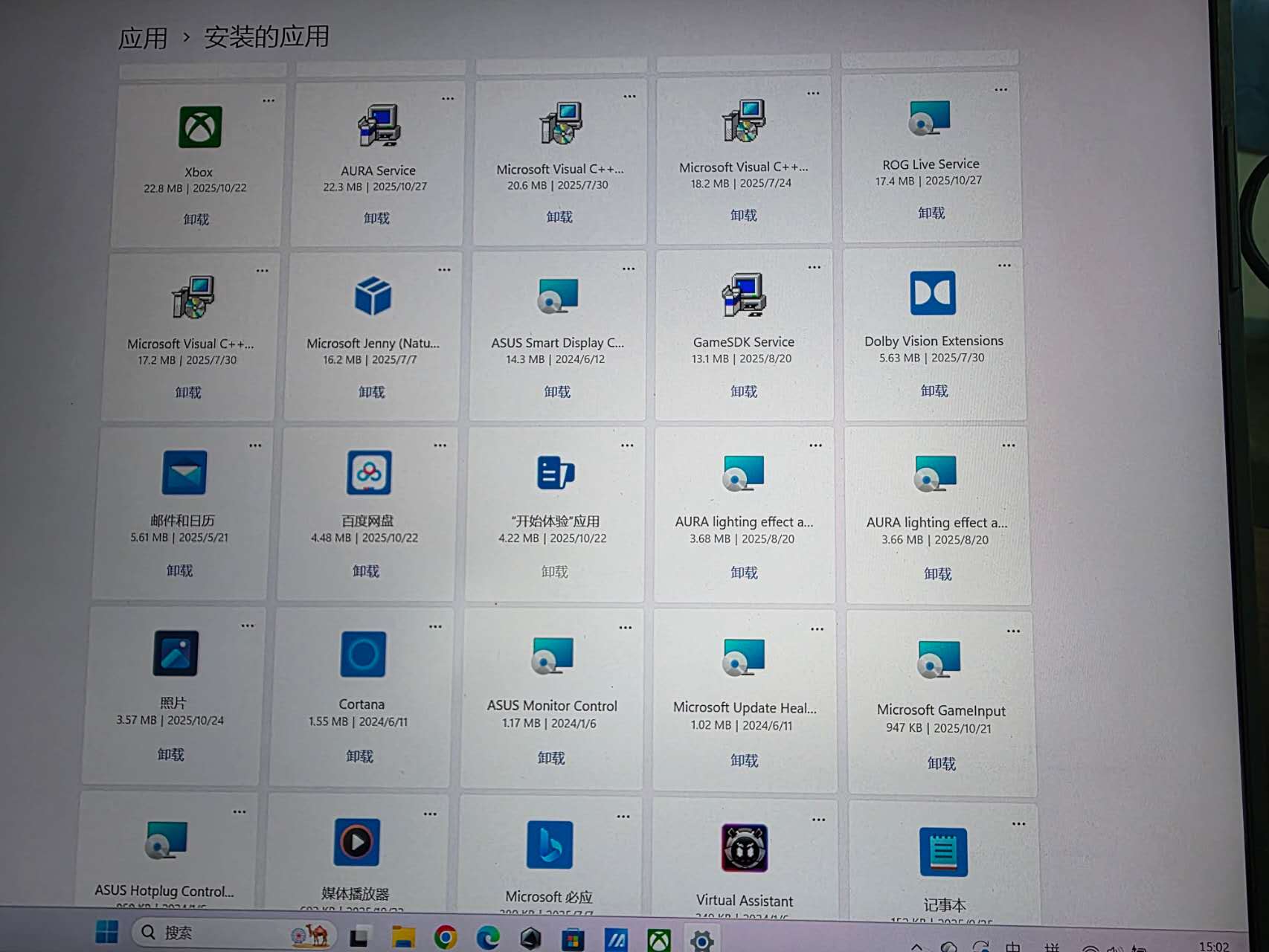Uninstall Cortana via 卸载
This screenshot has height=952, width=1269.
pyautogui.click(x=360, y=756)
